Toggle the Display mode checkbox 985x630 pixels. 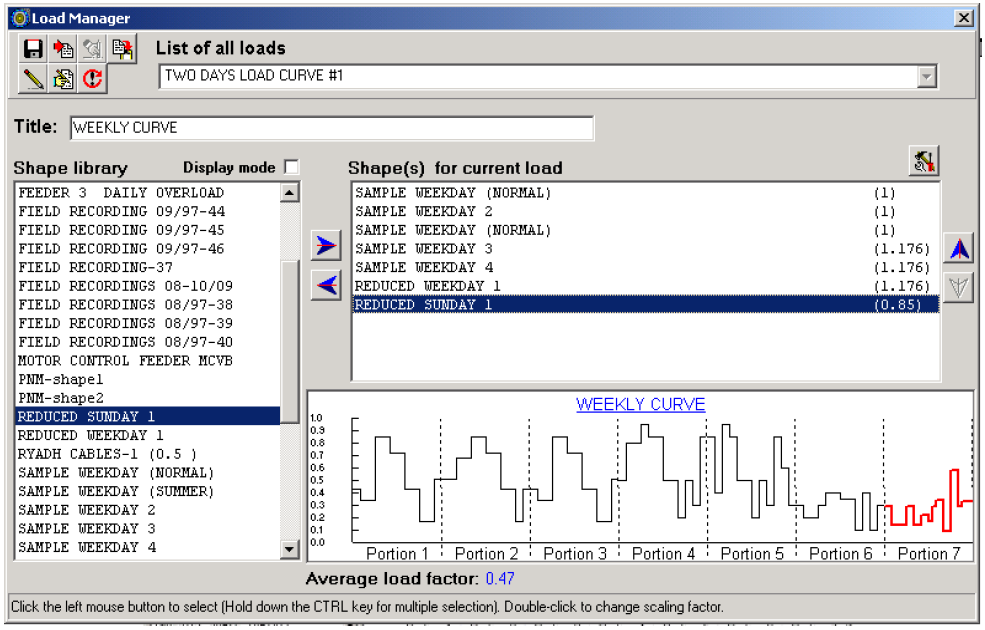(x=291, y=167)
